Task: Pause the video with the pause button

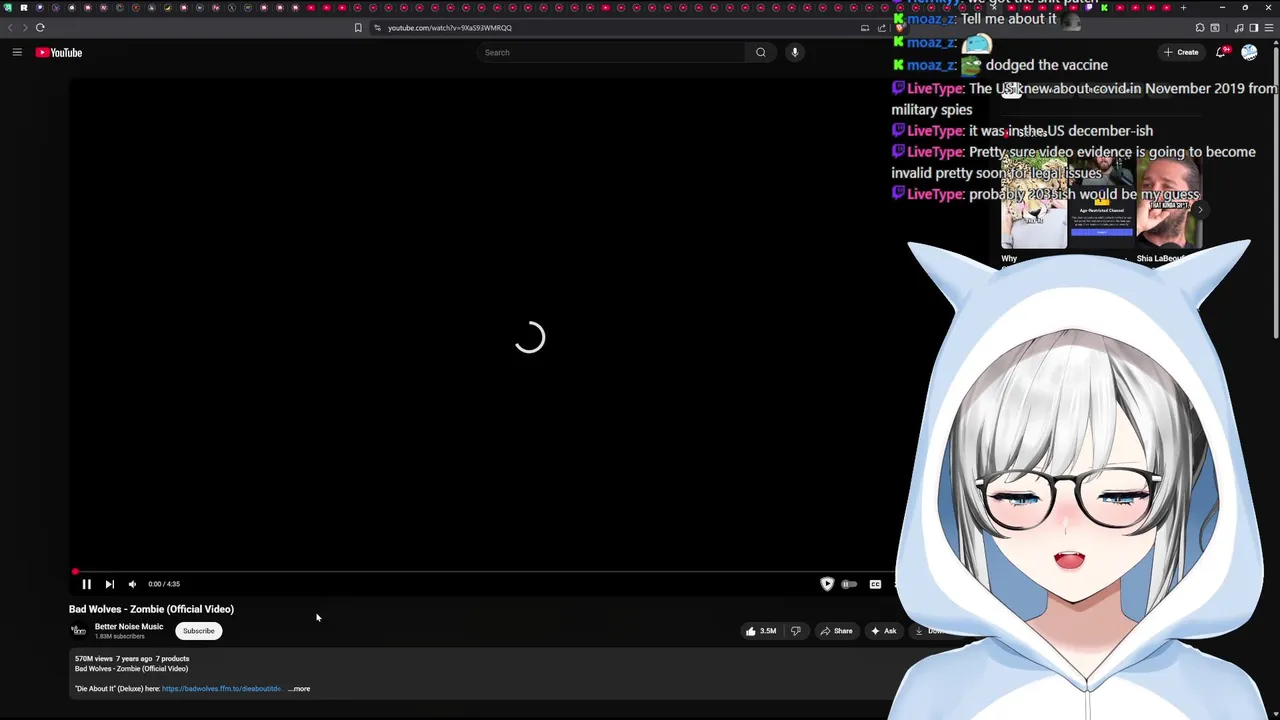Action: pos(86,584)
